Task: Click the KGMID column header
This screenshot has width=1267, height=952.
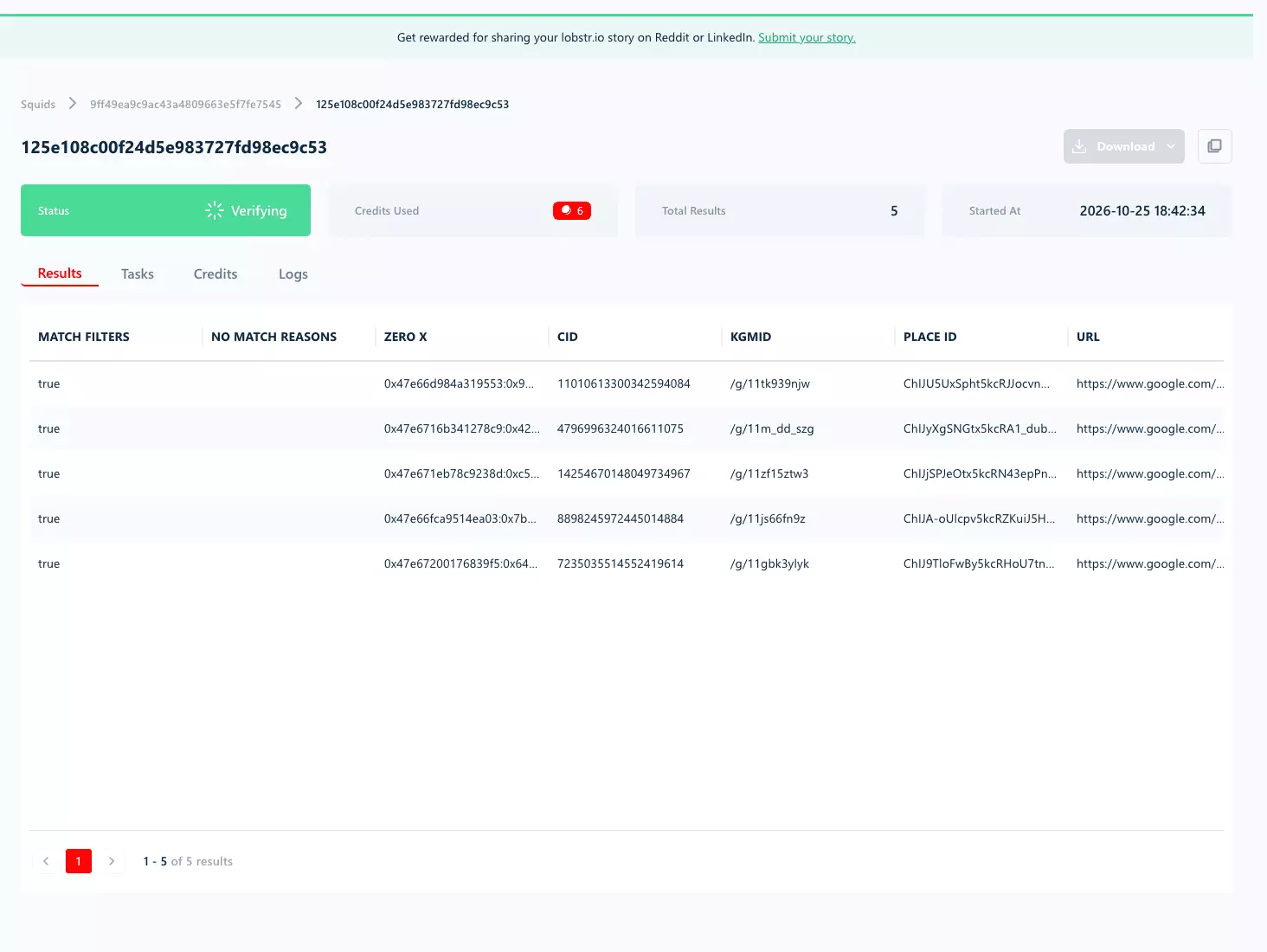Action: click(x=750, y=337)
